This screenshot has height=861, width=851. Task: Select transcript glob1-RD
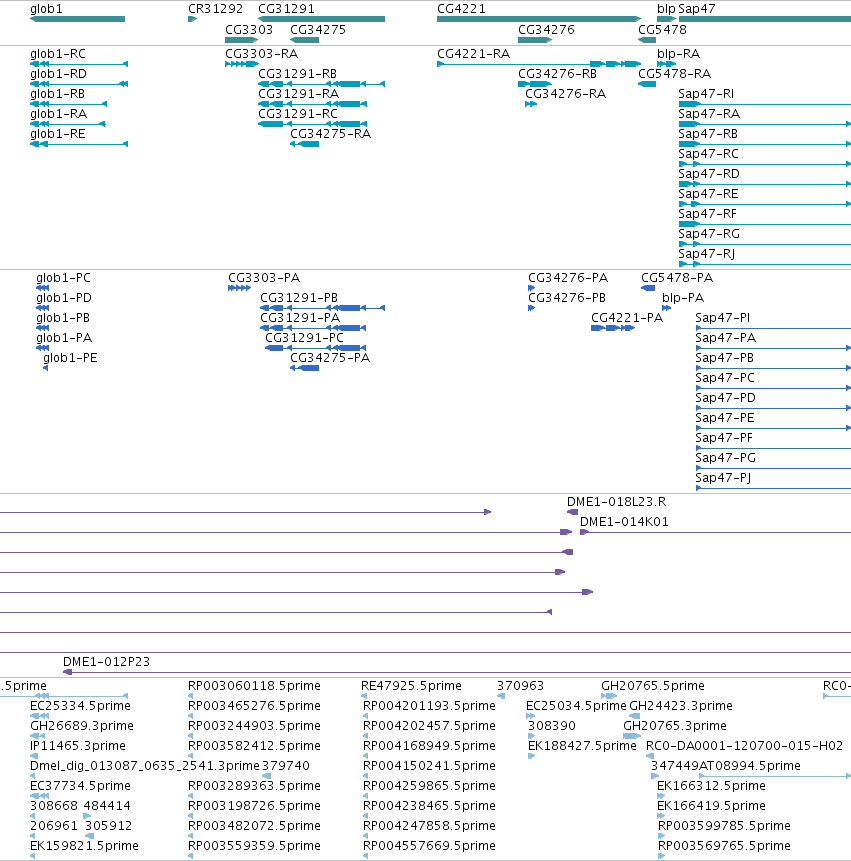click(58, 74)
